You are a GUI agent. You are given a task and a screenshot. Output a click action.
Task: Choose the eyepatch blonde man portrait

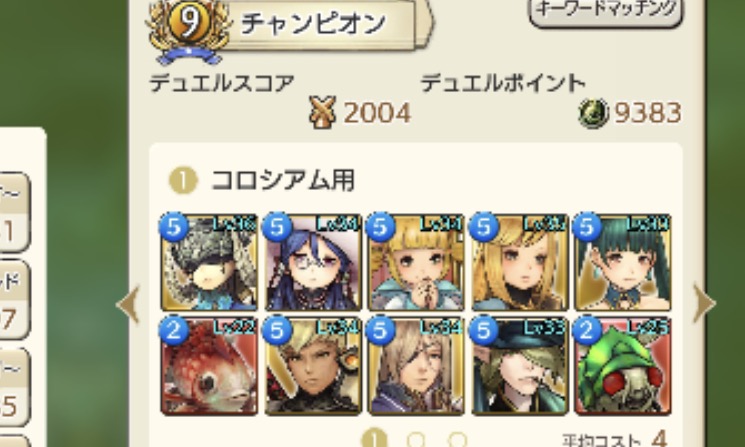pos(416,366)
